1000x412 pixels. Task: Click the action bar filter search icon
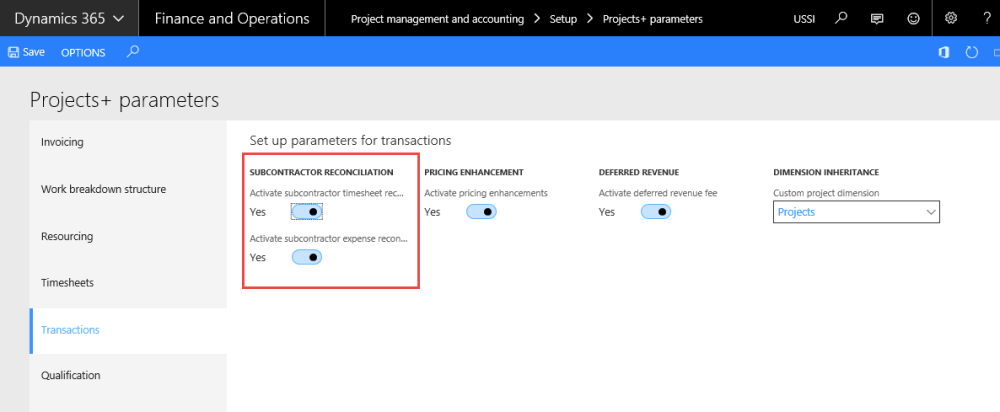pyautogui.click(x=133, y=52)
